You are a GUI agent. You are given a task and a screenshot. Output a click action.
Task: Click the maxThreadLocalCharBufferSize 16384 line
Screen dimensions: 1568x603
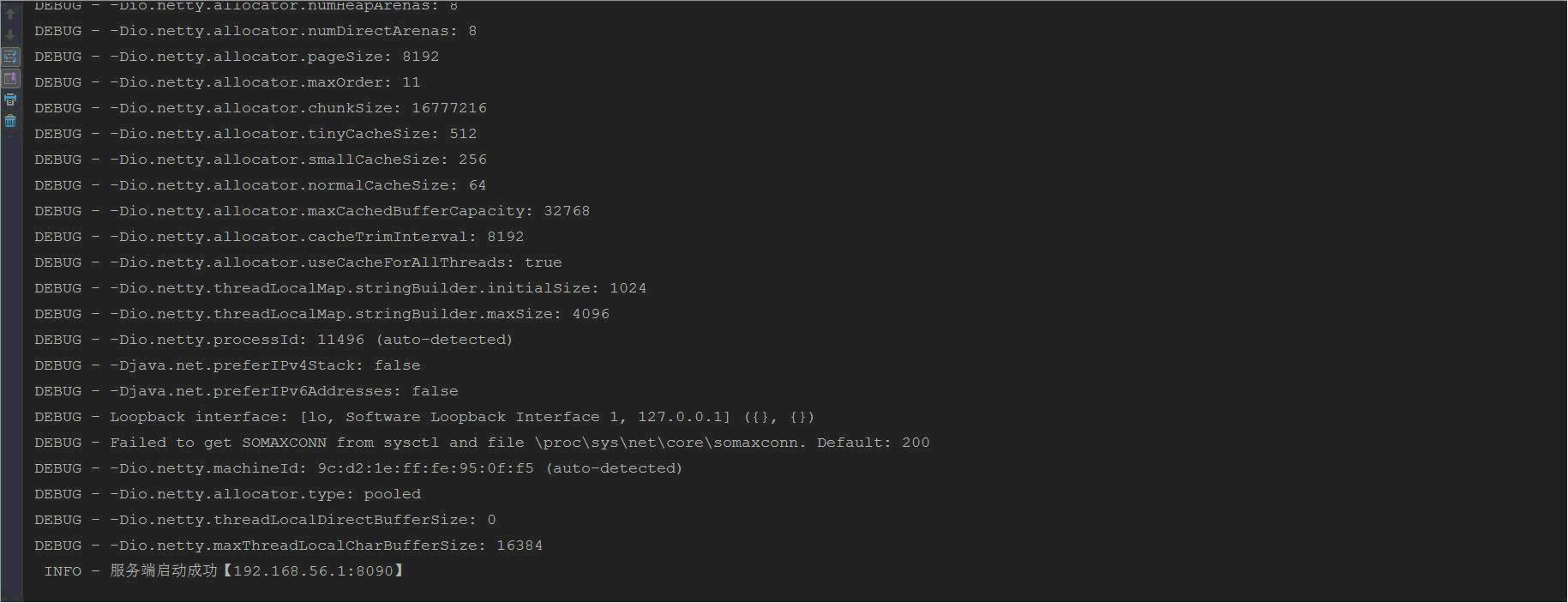click(x=288, y=546)
